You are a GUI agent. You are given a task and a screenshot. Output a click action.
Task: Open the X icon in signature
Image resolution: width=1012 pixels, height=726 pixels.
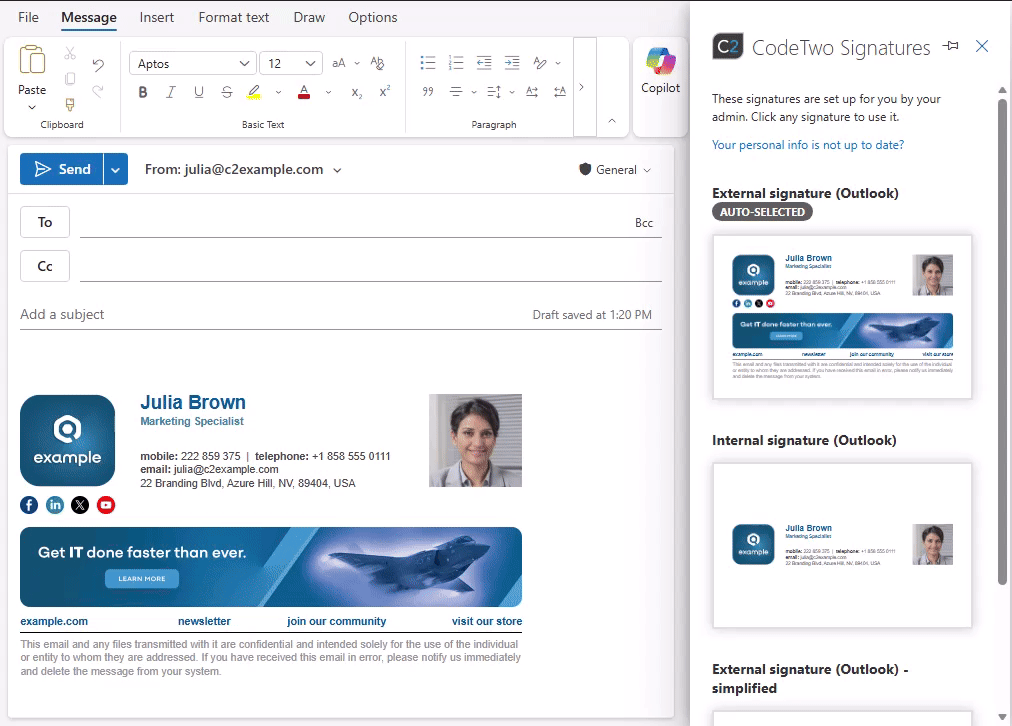tap(80, 505)
